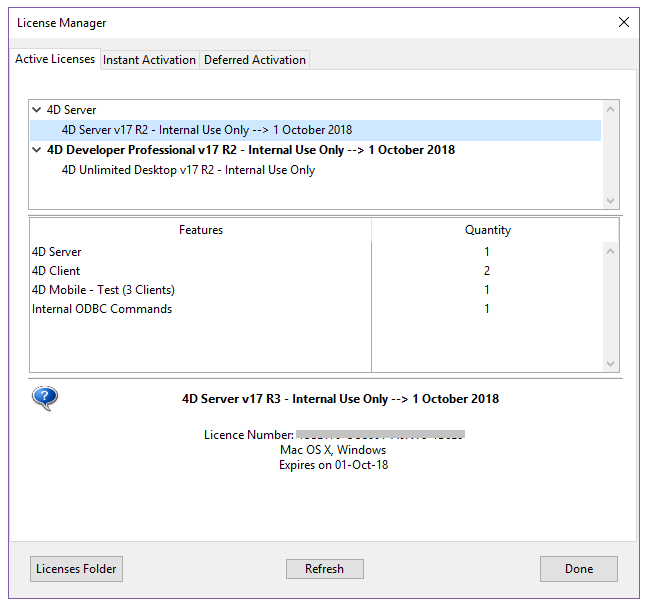Switch to the Instant Activation tab
Image resolution: width=650 pixels, height=609 pixels.
[149, 60]
